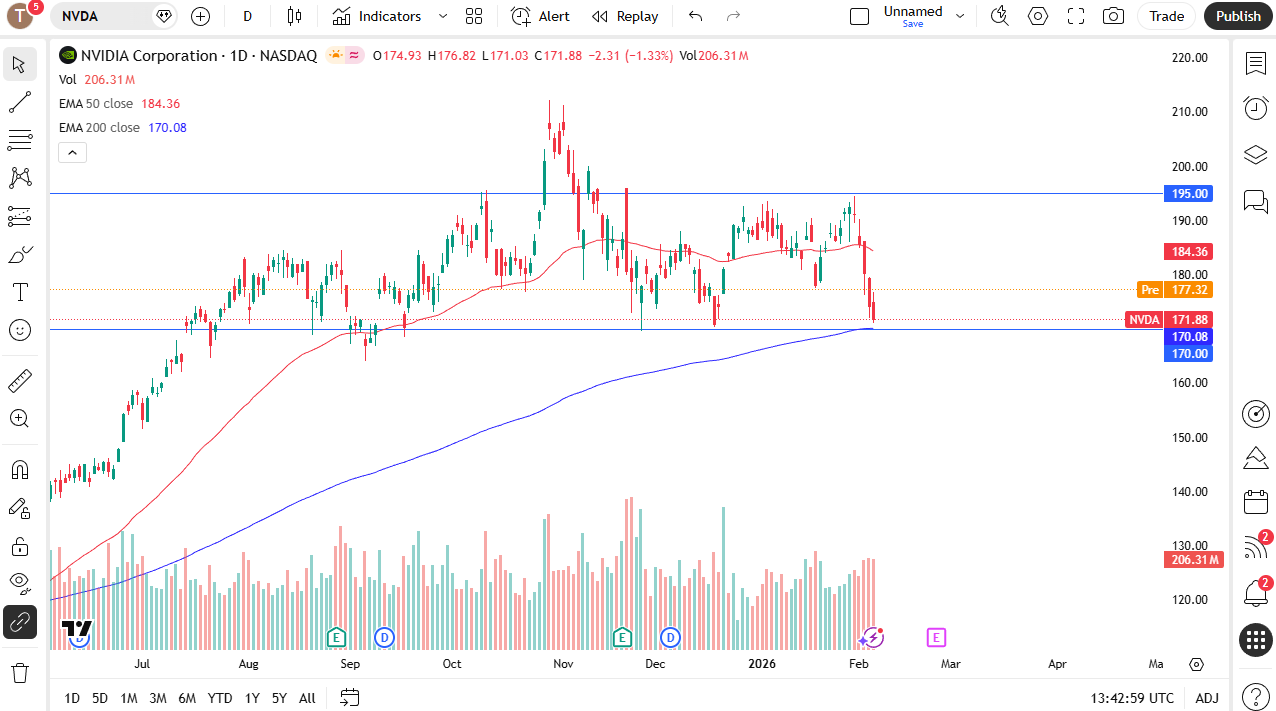The height and width of the screenshot is (711, 1276).
Task: Open watchlist and details panel
Action: (1255, 64)
